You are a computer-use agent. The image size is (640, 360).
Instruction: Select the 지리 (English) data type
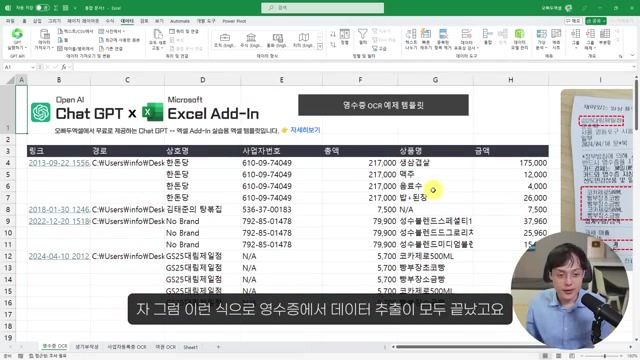coord(304,41)
